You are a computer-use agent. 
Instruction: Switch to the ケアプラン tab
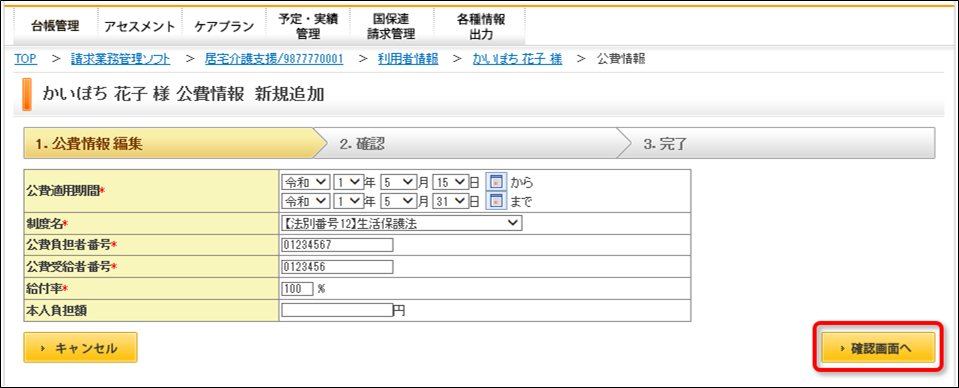224,26
